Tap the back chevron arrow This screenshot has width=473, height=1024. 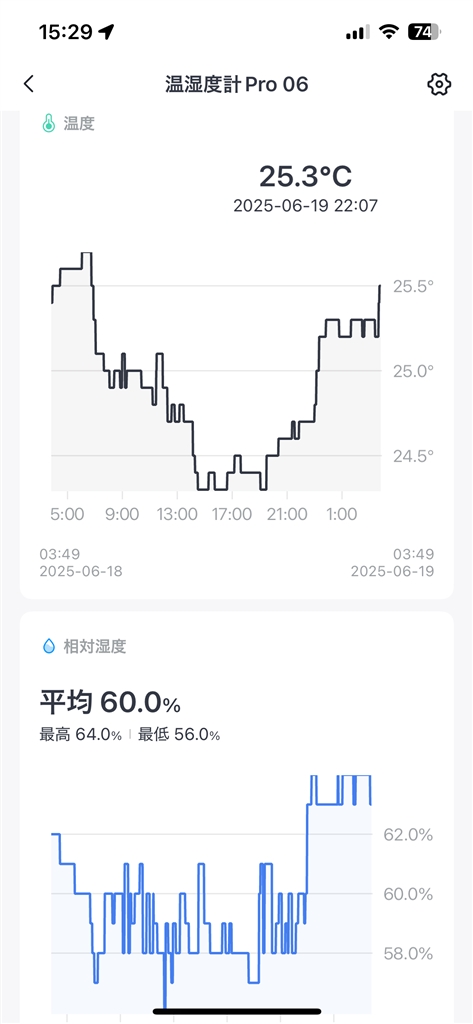(28, 84)
